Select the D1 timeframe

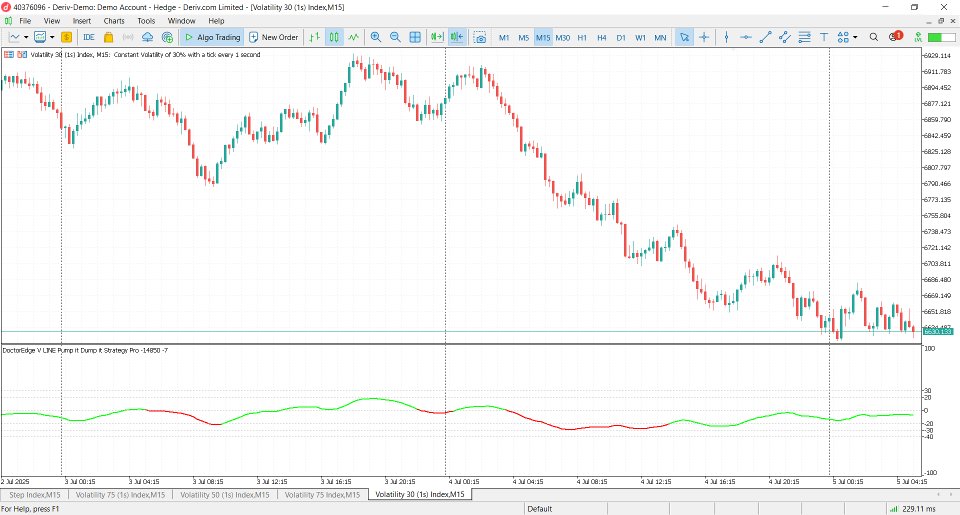pos(621,37)
